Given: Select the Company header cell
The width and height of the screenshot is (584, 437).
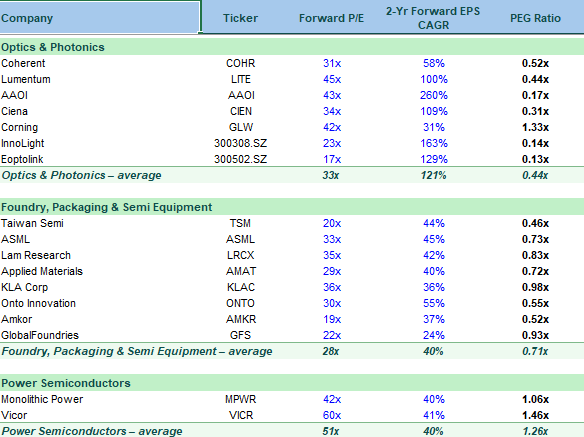Looking at the screenshot, I should pyautogui.click(x=100, y=18).
